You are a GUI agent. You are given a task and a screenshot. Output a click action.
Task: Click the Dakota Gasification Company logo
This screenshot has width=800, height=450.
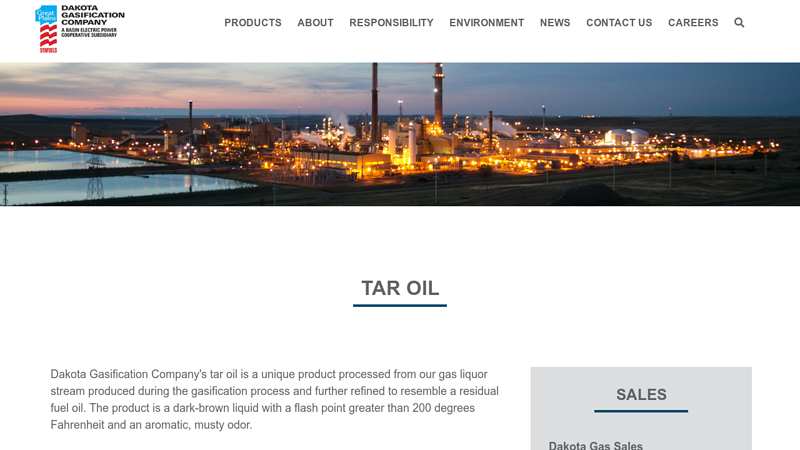pyautogui.click(x=80, y=29)
